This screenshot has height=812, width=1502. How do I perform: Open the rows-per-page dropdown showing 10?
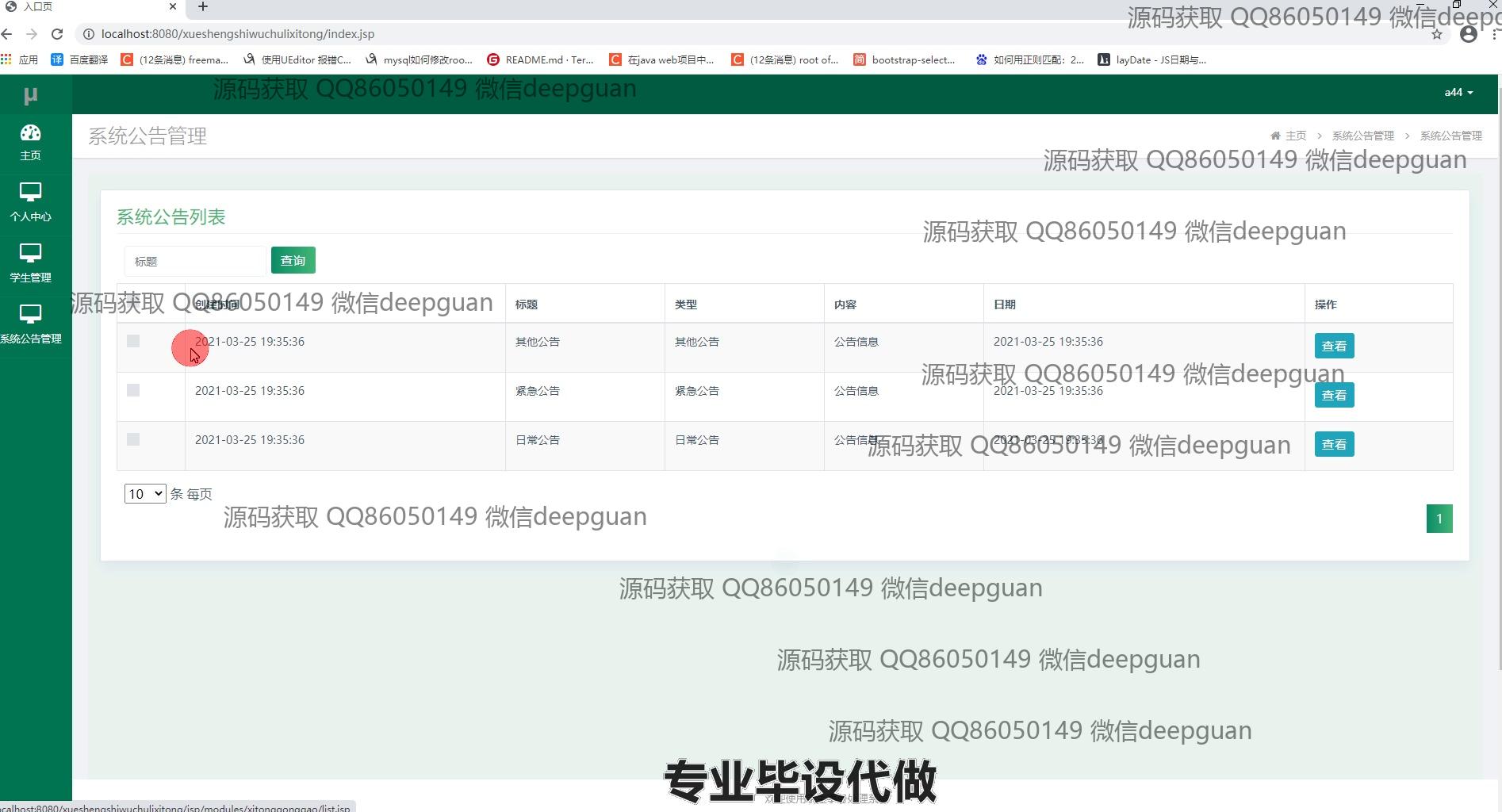[144, 494]
